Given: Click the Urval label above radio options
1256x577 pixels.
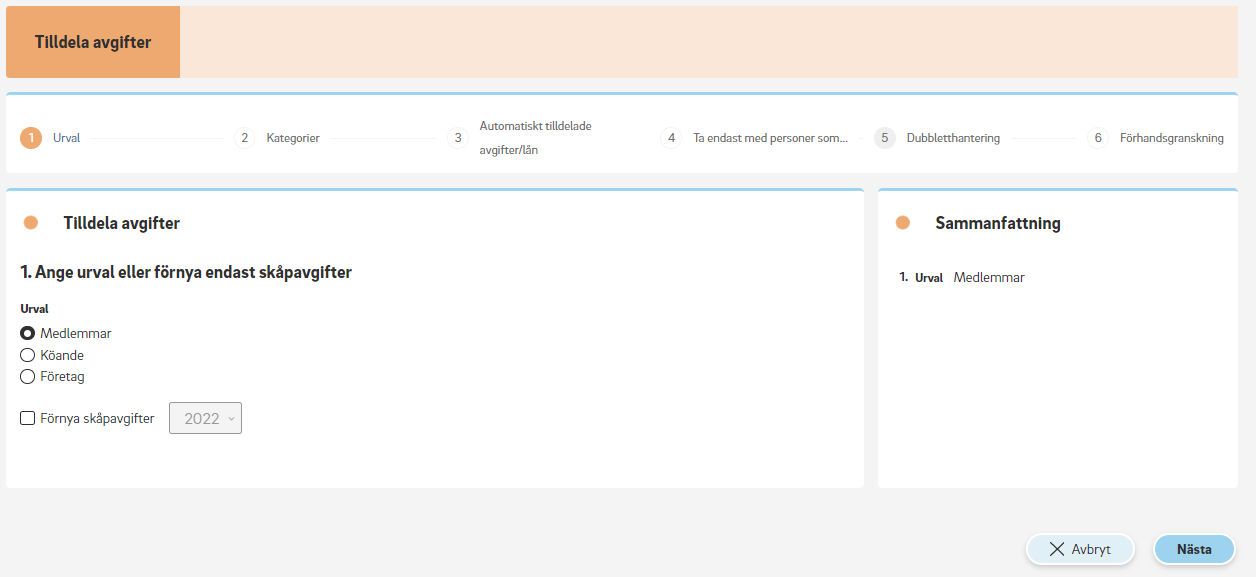Looking at the screenshot, I should pos(35,309).
